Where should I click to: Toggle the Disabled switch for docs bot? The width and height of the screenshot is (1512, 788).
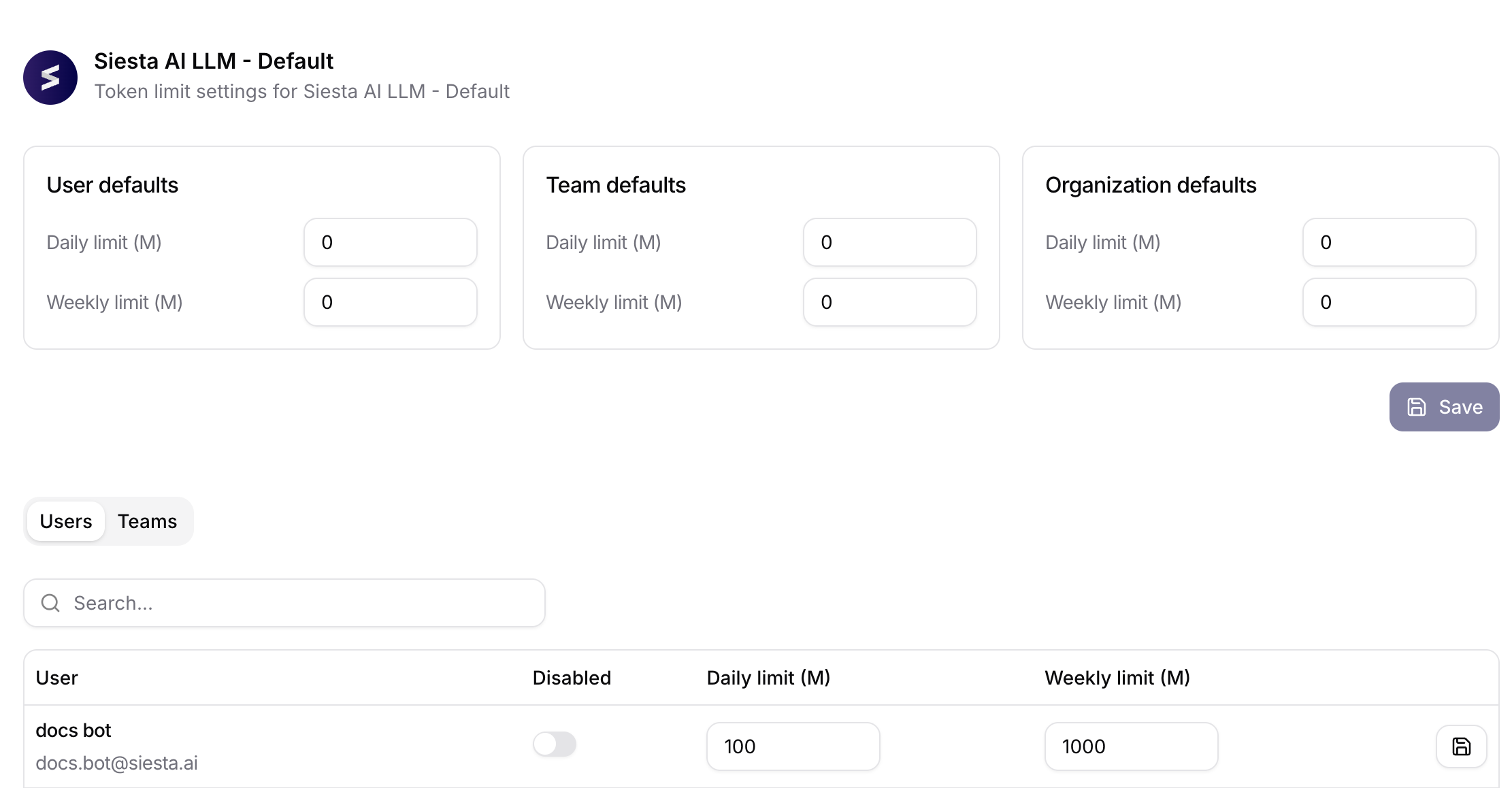coord(555,744)
